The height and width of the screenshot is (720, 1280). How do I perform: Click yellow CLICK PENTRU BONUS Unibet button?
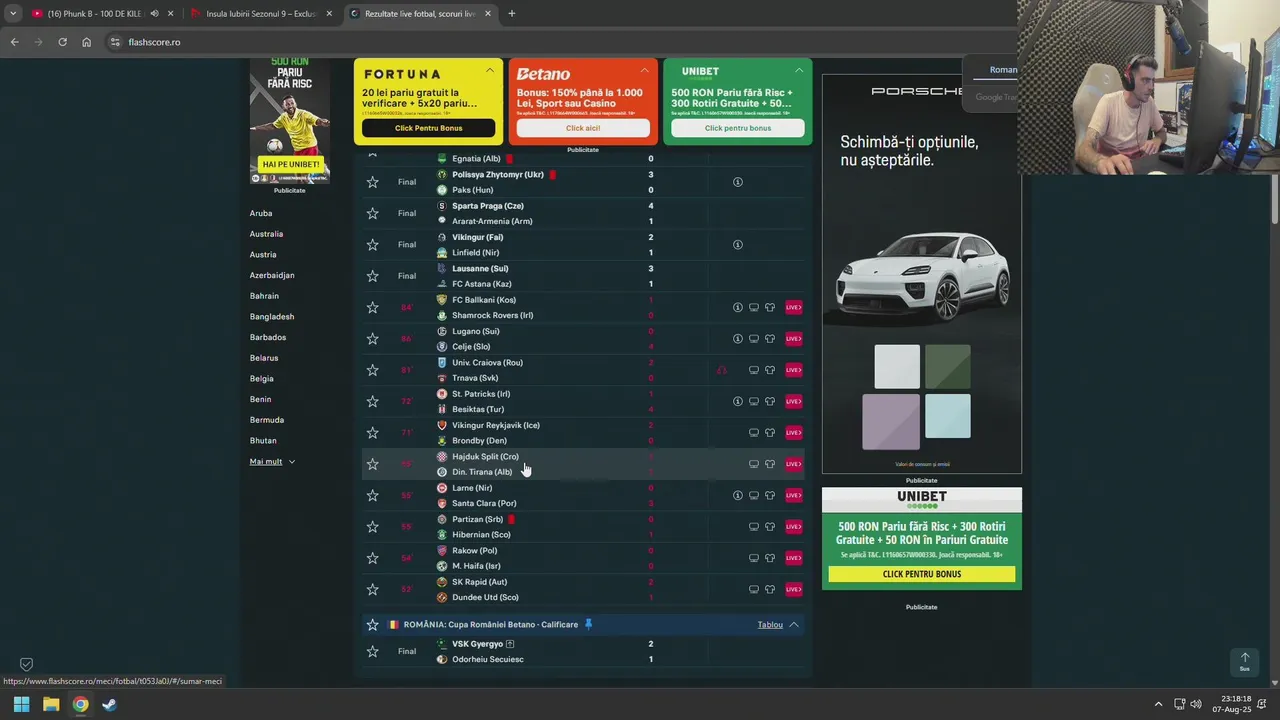tap(921, 574)
